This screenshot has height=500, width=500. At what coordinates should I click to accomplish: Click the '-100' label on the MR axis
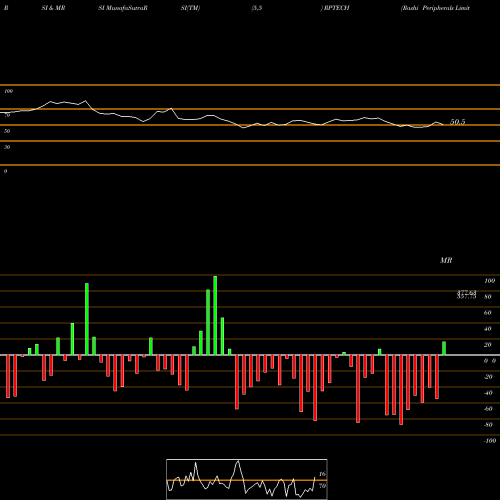[490, 441]
